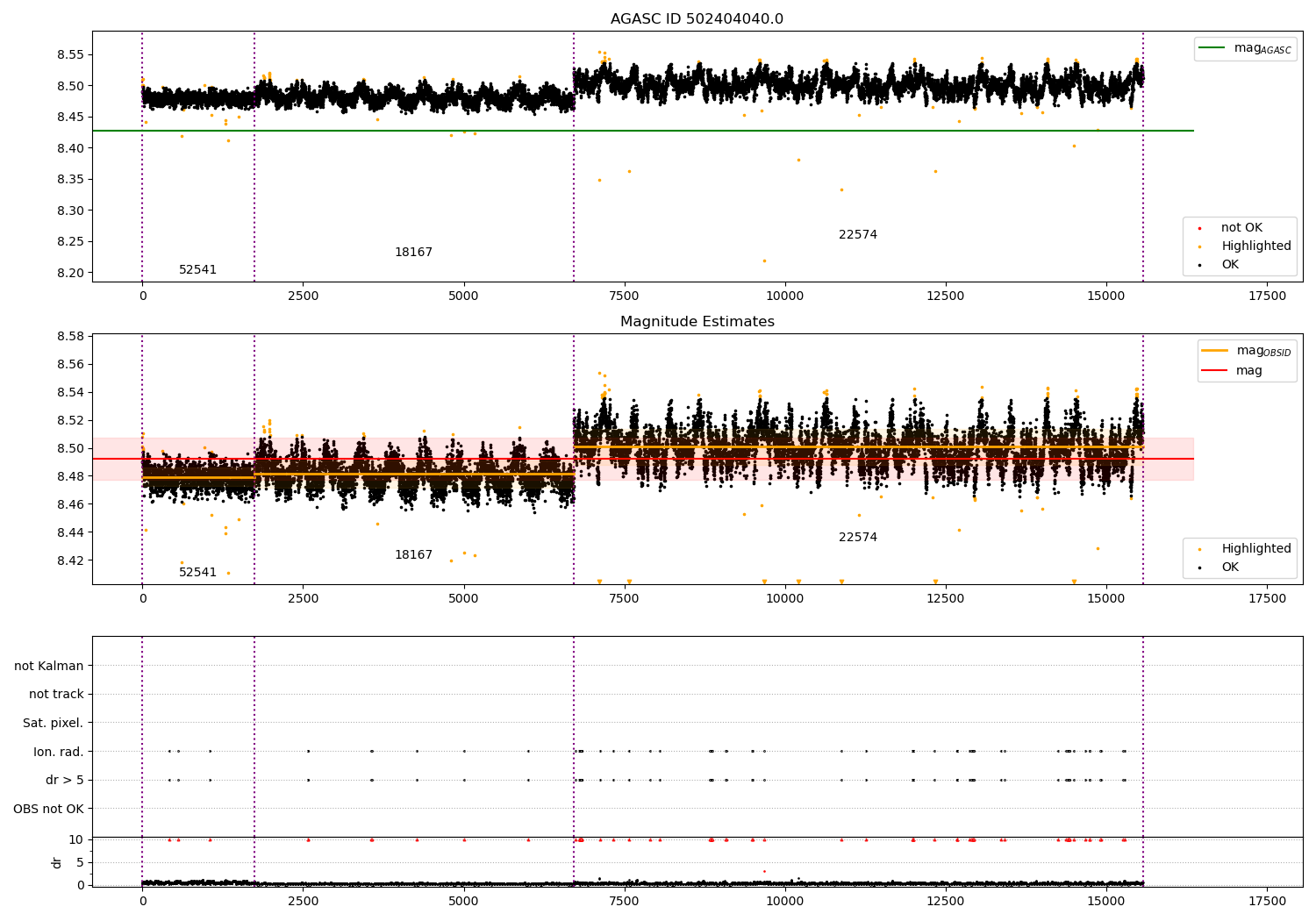Click the horizontal red mag line in middle plot
The width and height of the screenshot is (1316, 921).
point(643,459)
